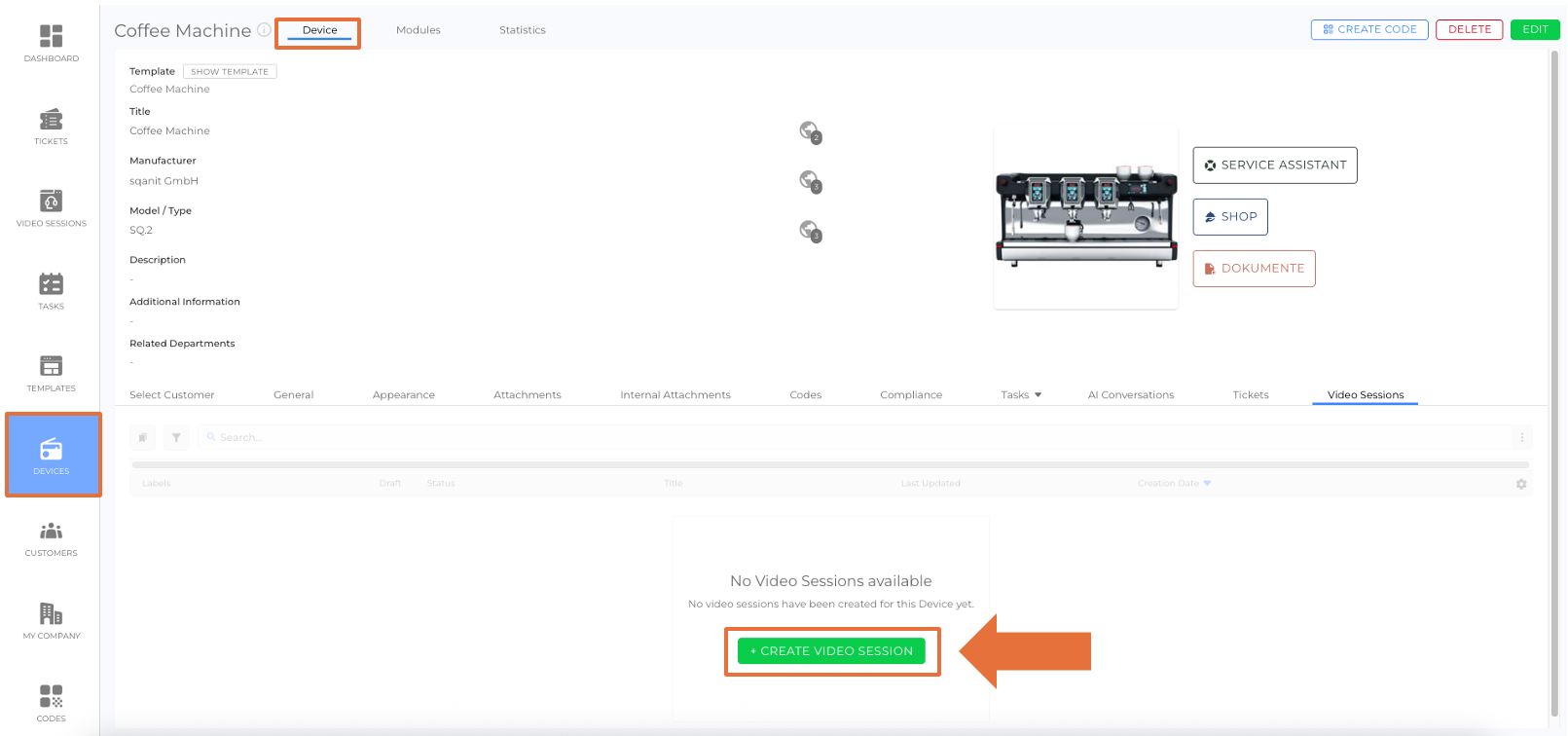Switch to the Modules tab
Image resolution: width=1568 pixels, height=736 pixels.
tap(418, 30)
